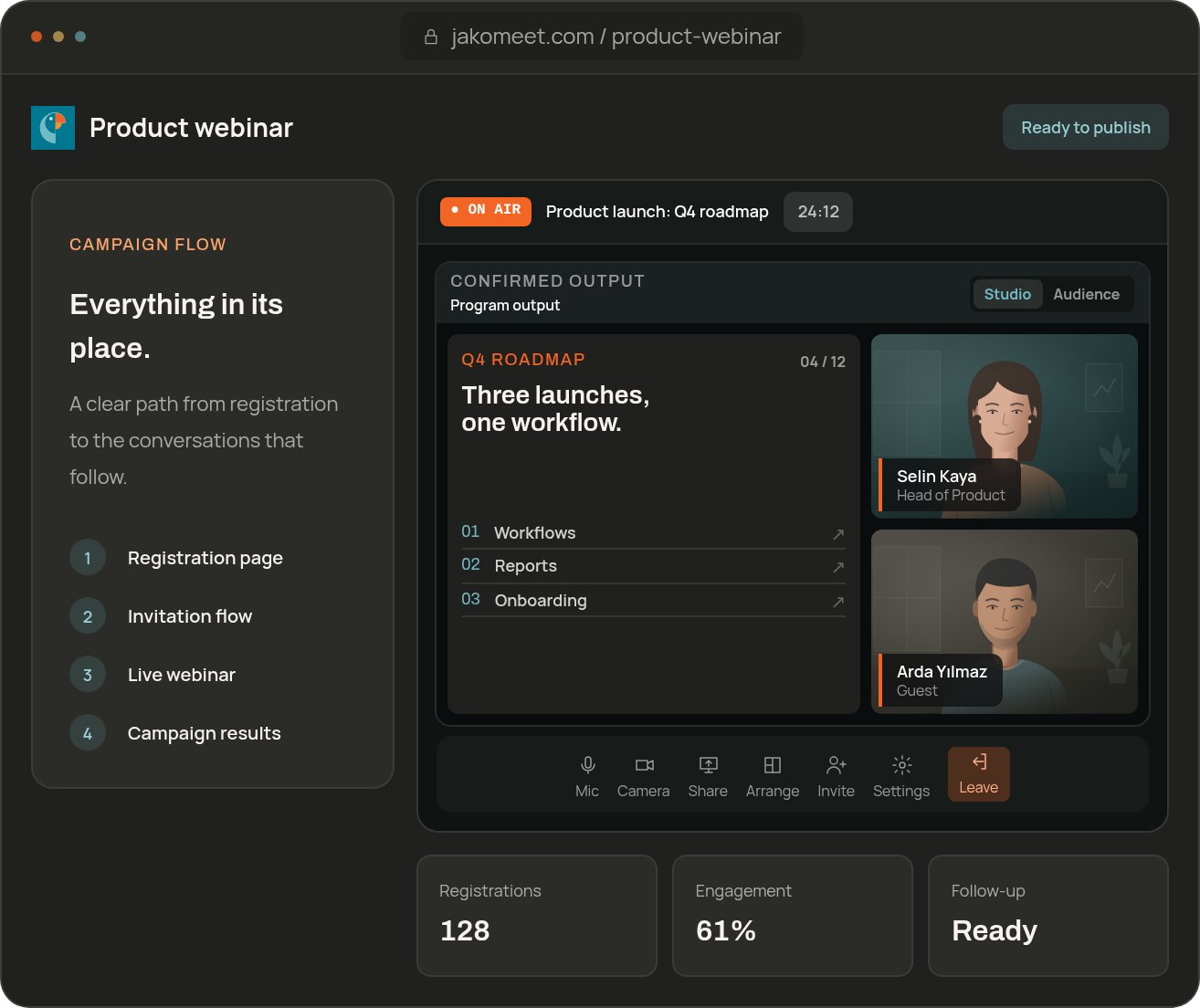Click the jakomeet.com address bar
This screenshot has width=1200, height=1008.
pos(602,37)
